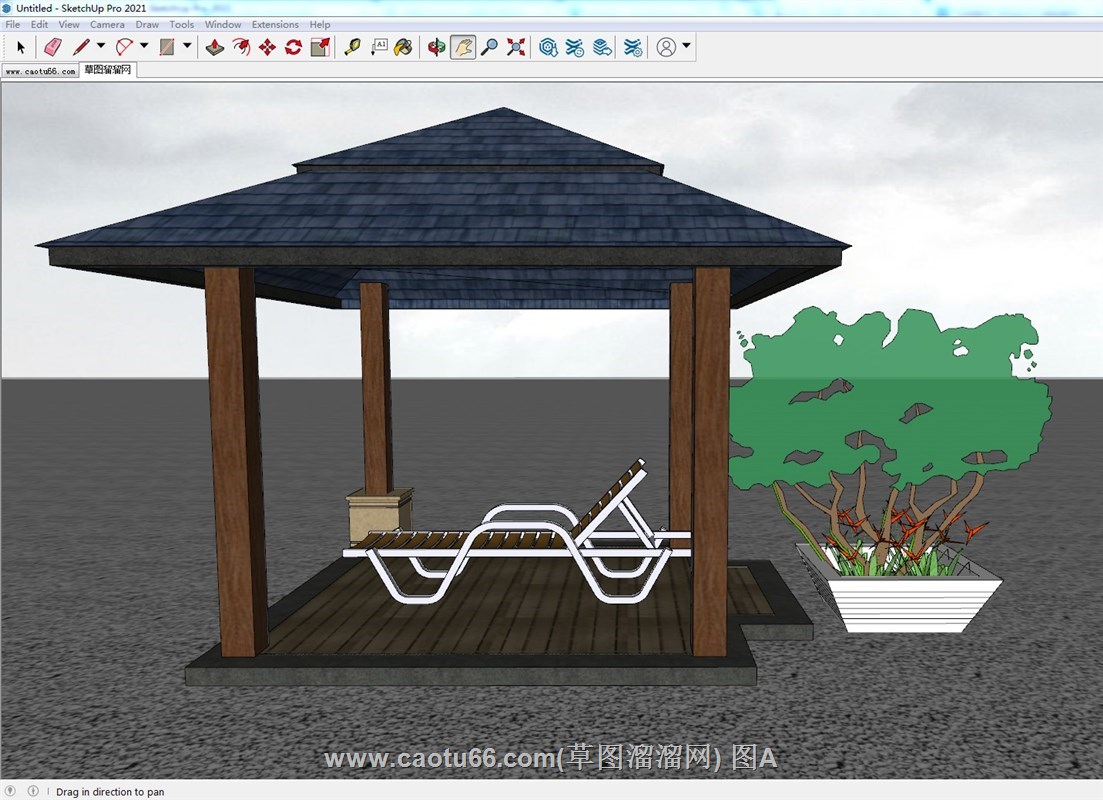The width and height of the screenshot is (1103, 800).
Task: Click the Zoom Extents tool
Action: point(516,47)
